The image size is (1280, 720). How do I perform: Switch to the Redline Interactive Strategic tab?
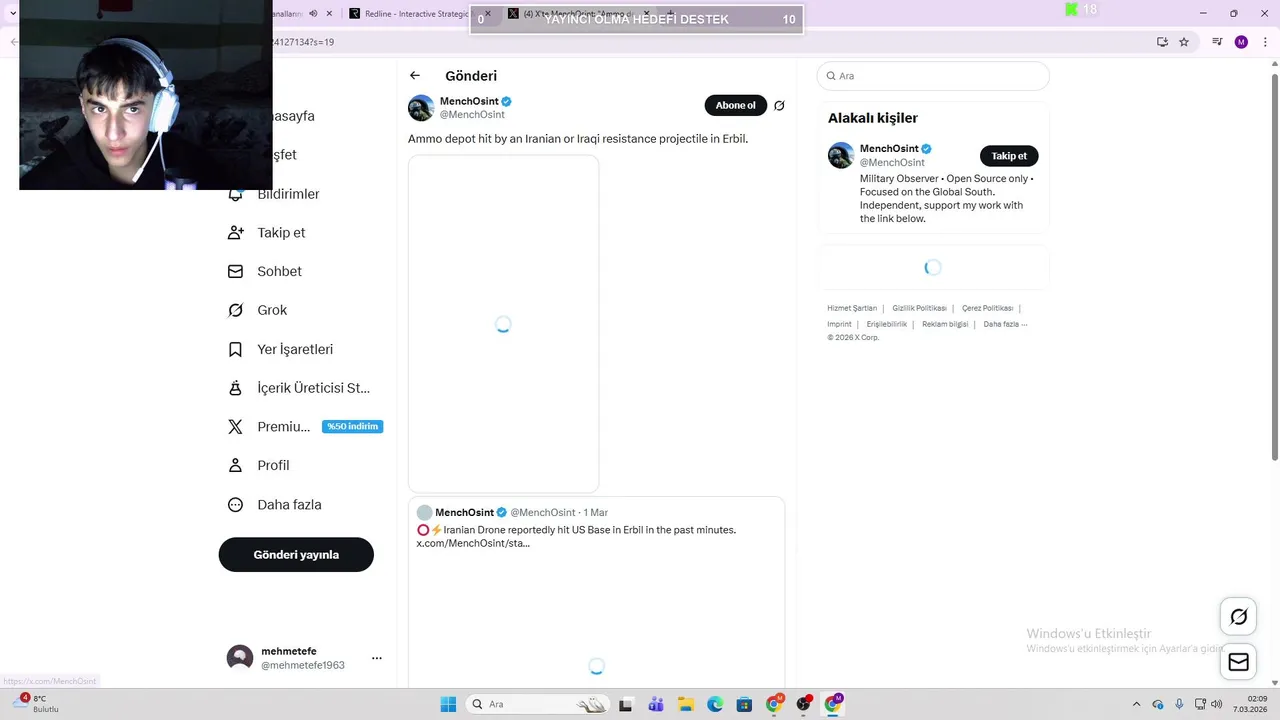[420, 14]
